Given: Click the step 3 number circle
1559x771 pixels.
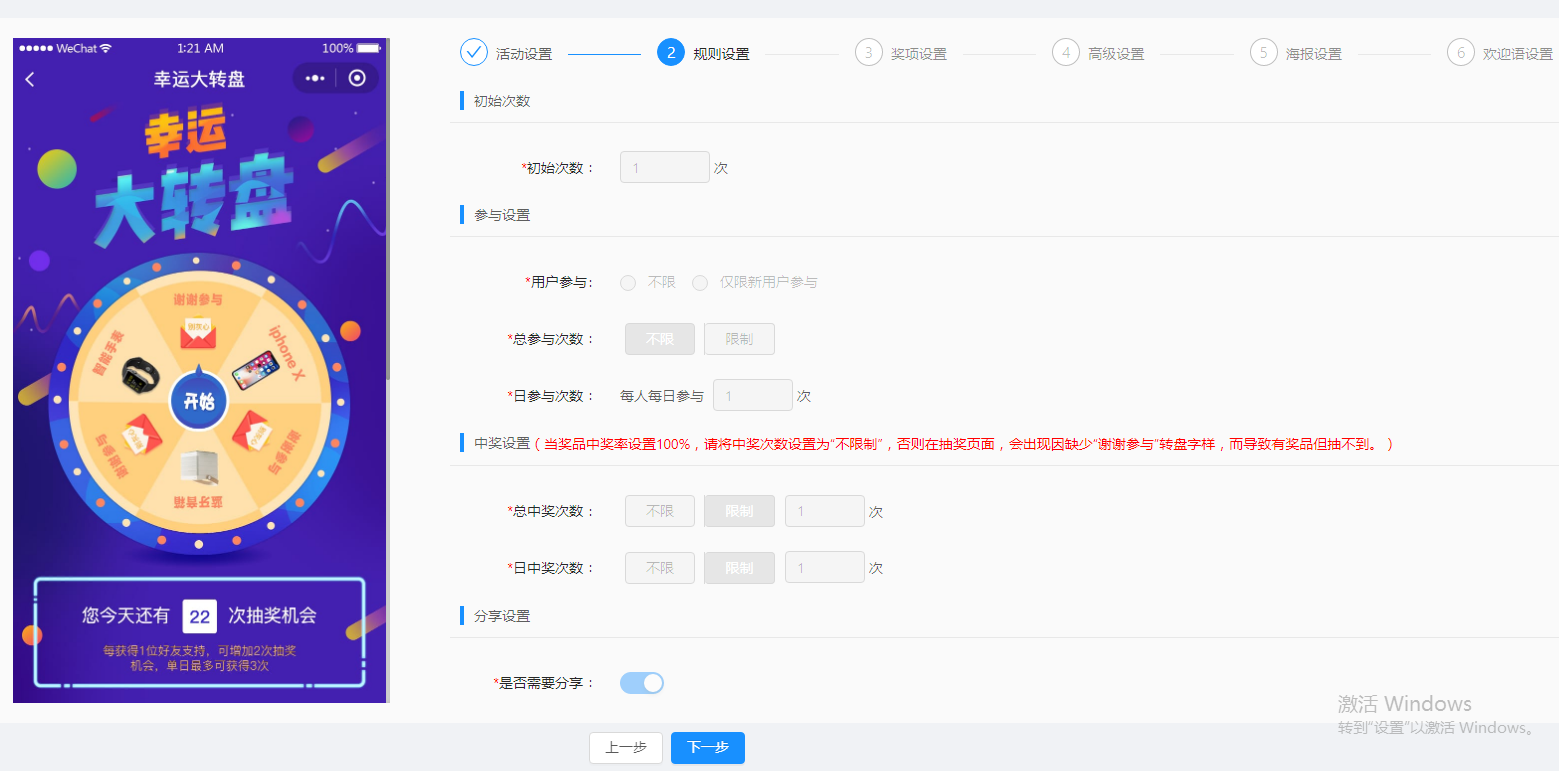Looking at the screenshot, I should click(869, 52).
